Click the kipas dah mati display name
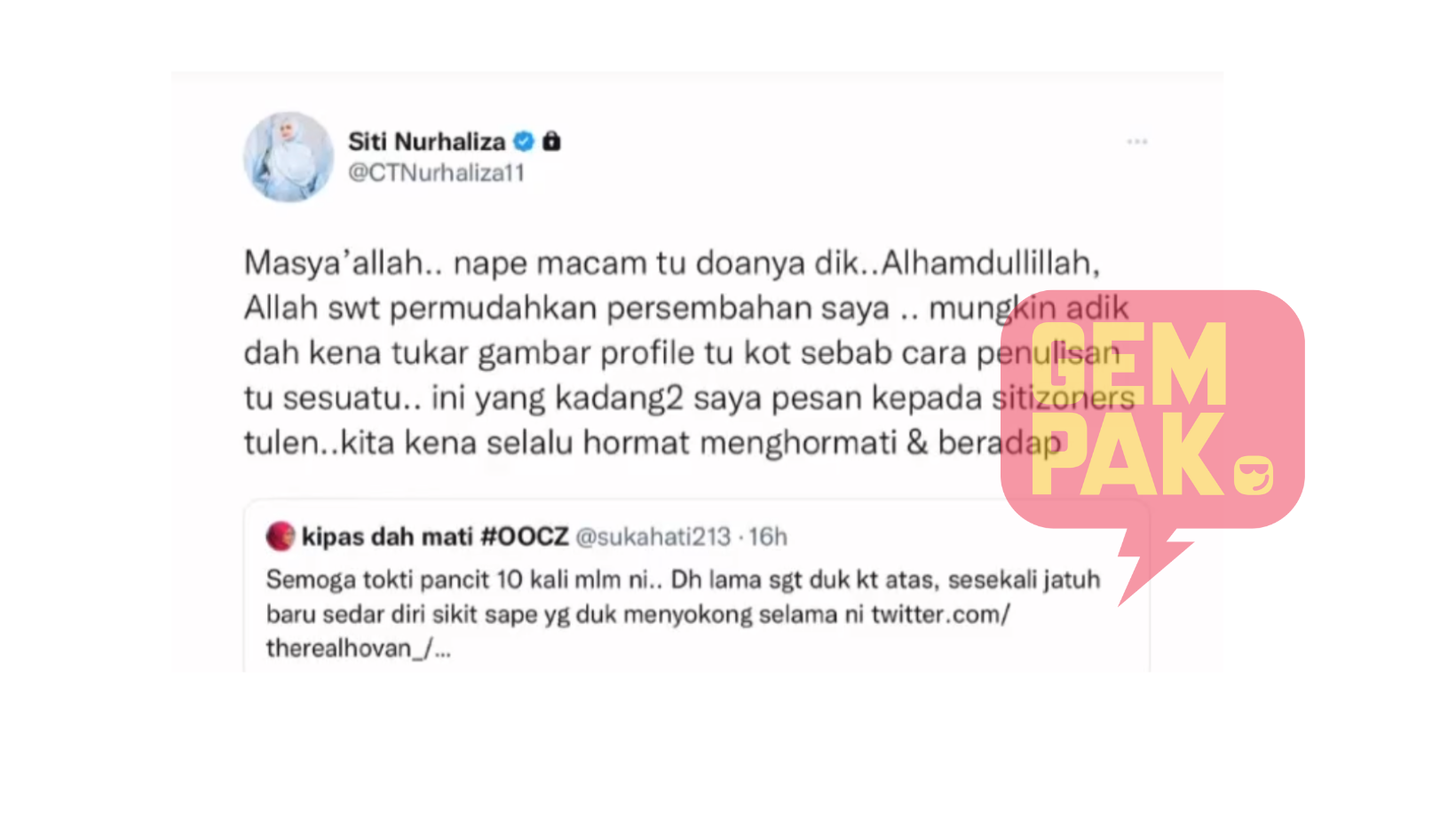Screen dimensions: 1456x820 (x=388, y=537)
